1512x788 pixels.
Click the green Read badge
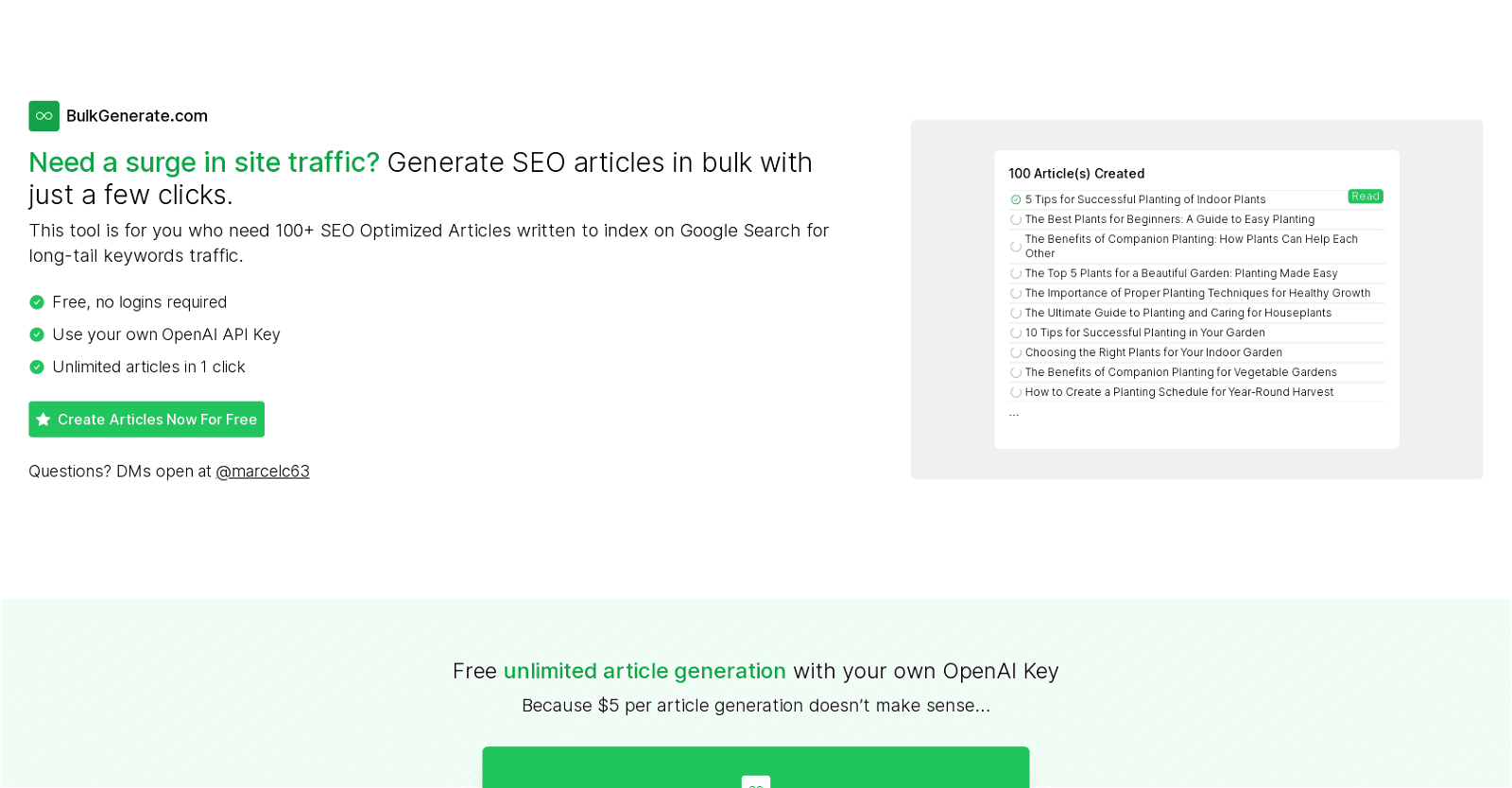(x=1366, y=197)
